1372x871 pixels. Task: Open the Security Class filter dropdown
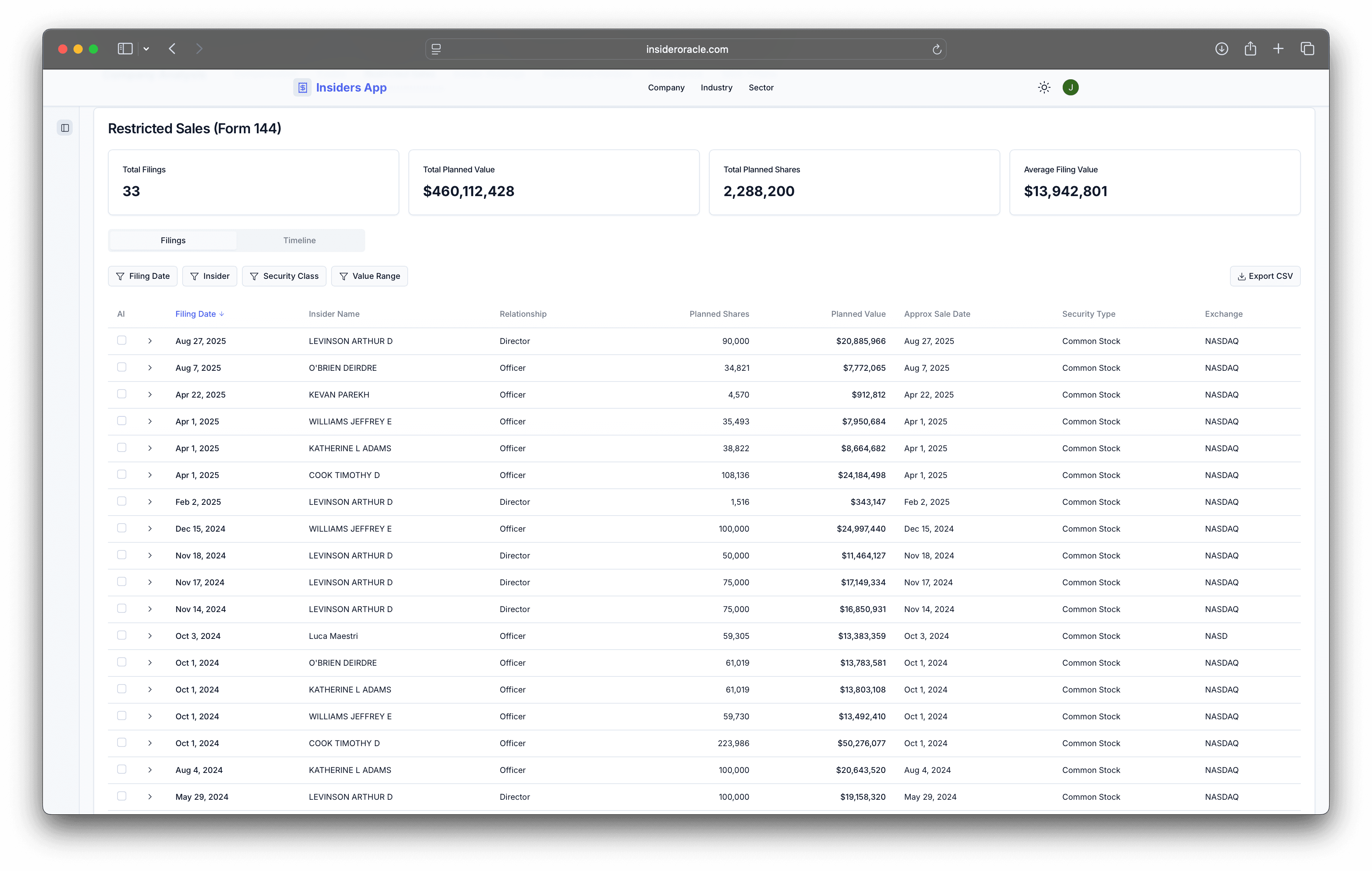pos(284,276)
